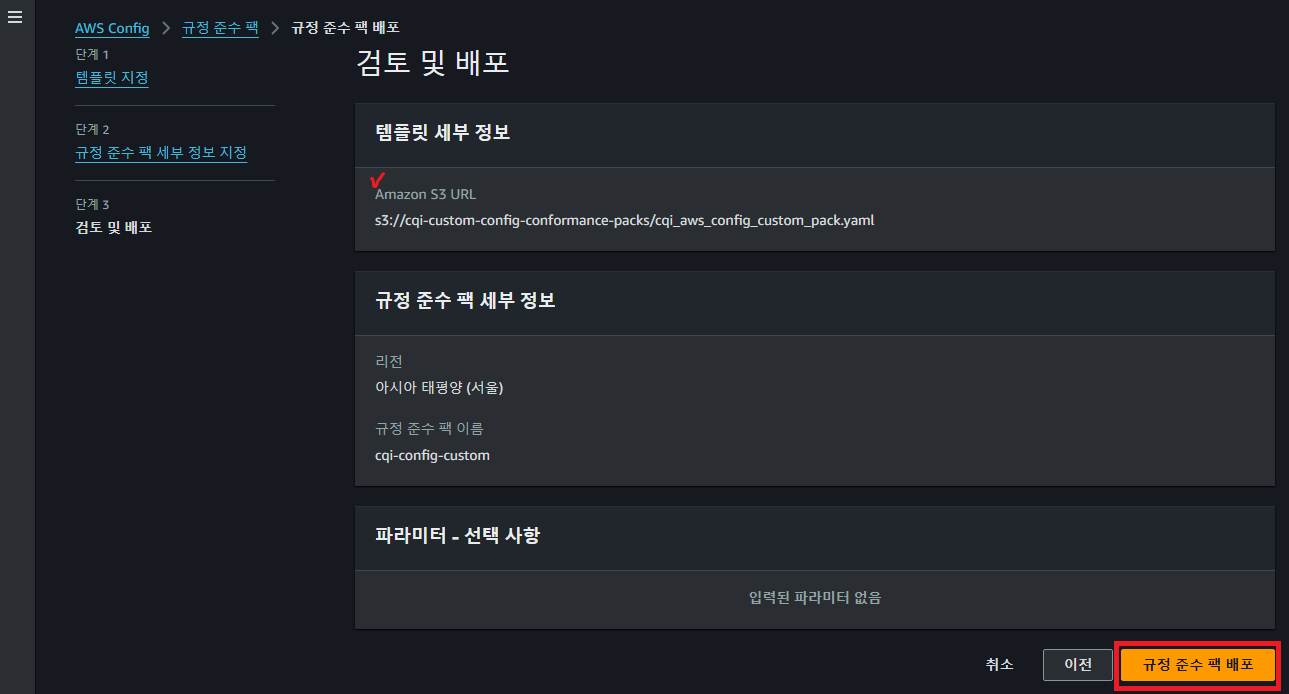Return to step 1 템플릿 지정
This screenshot has width=1289, height=694.
tap(112, 77)
